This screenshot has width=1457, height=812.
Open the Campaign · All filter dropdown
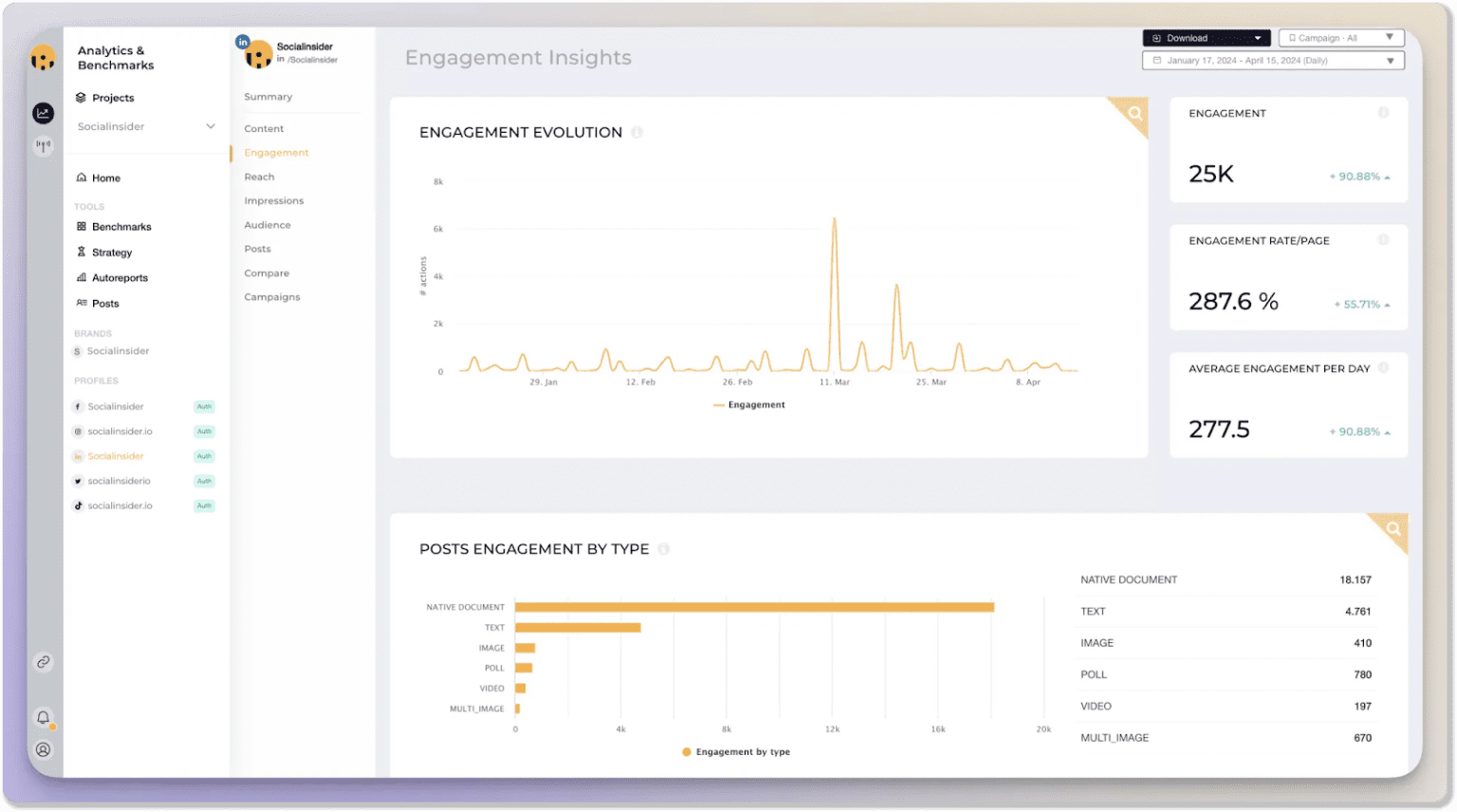[x=1340, y=37]
